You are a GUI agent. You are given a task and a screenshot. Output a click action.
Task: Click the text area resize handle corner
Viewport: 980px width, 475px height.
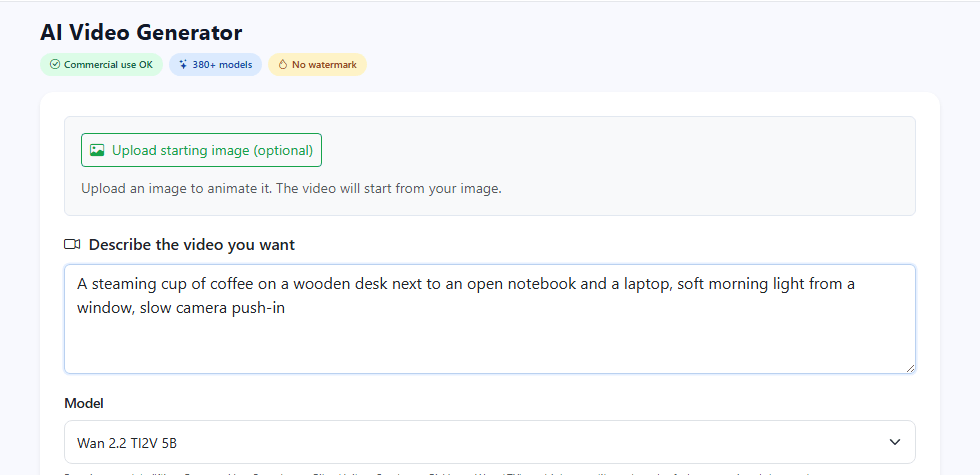click(x=910, y=368)
